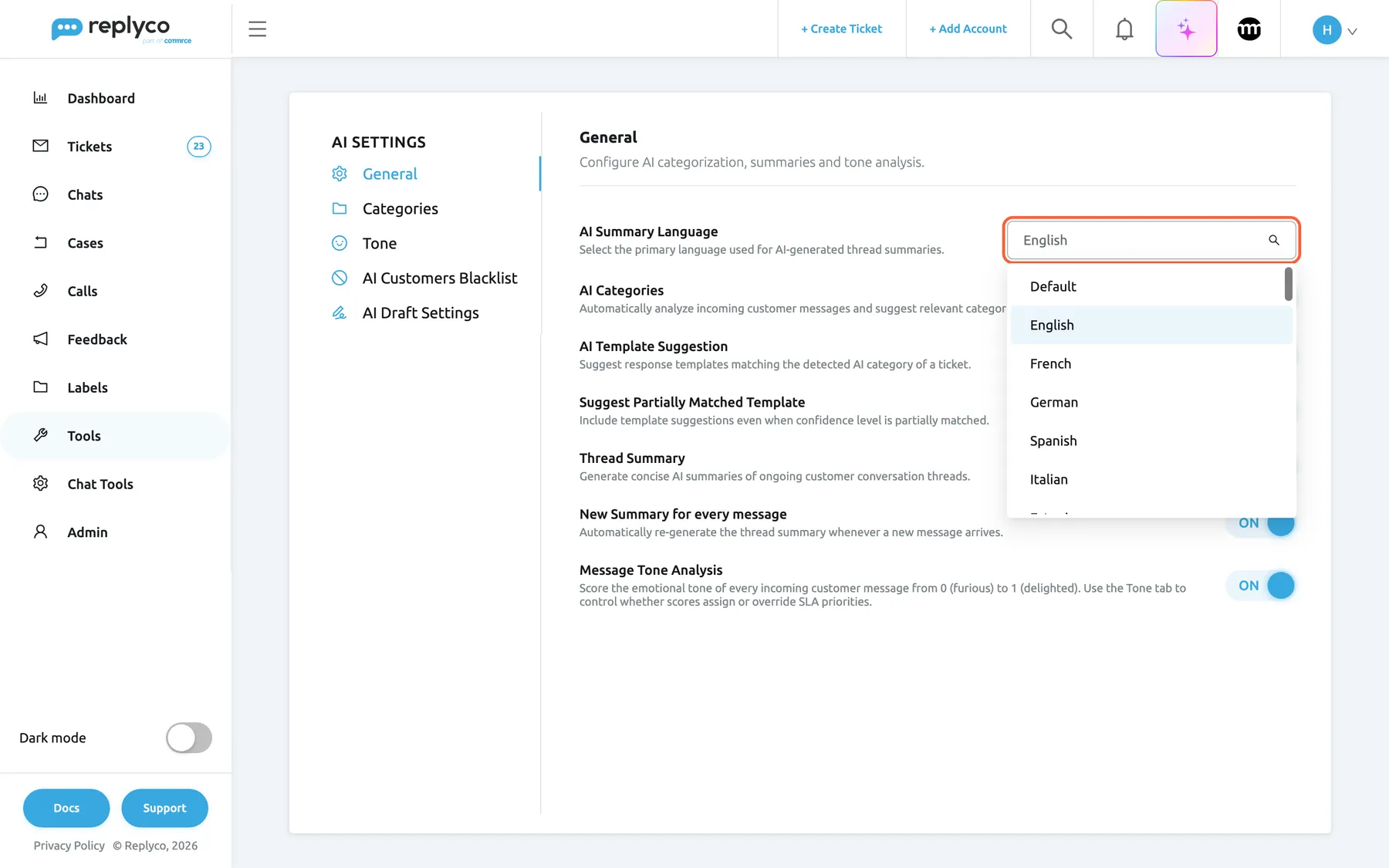Choose French from the language list
This screenshot has width=1389, height=868.
(x=1151, y=363)
